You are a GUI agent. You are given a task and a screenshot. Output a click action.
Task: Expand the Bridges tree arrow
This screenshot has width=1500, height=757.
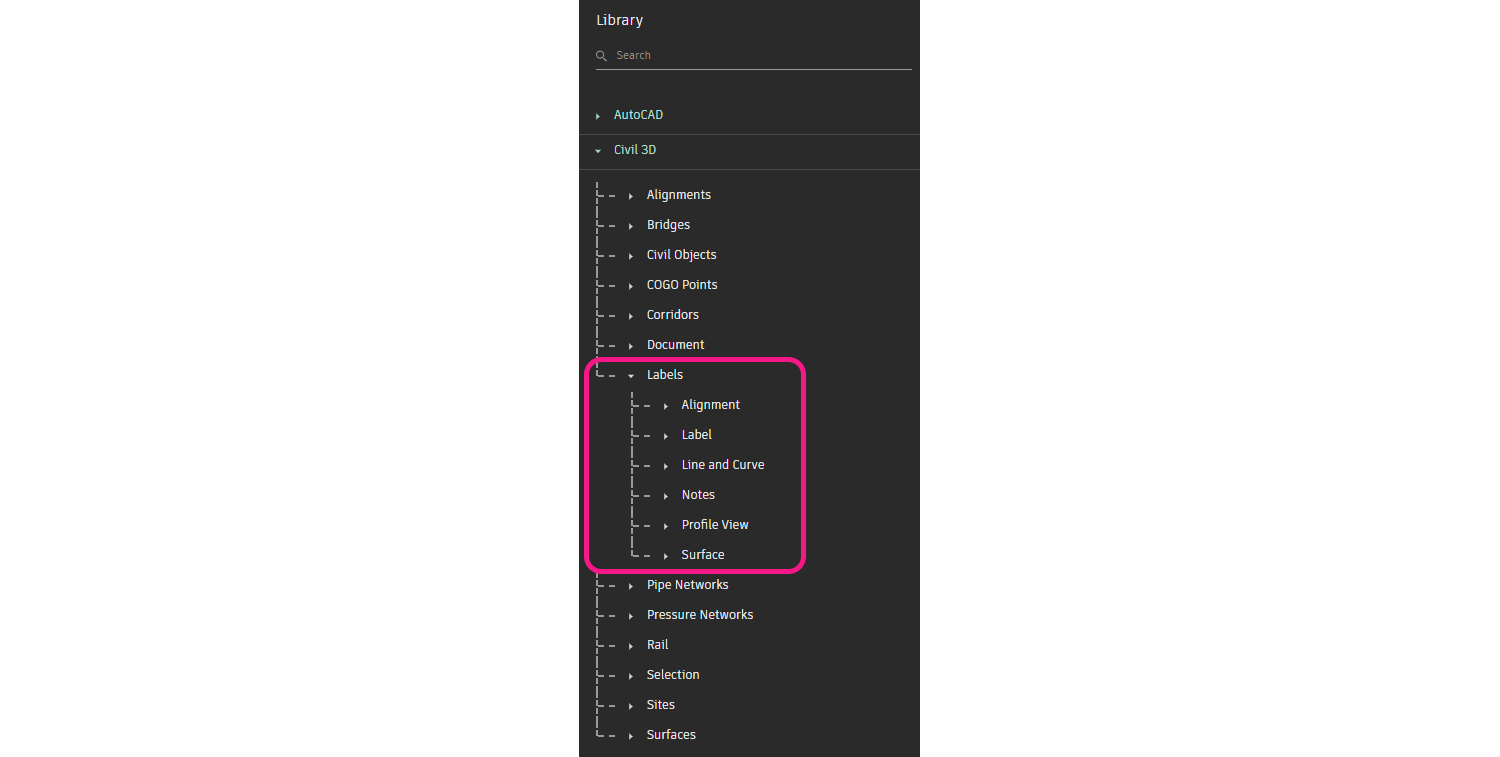pyautogui.click(x=631, y=226)
